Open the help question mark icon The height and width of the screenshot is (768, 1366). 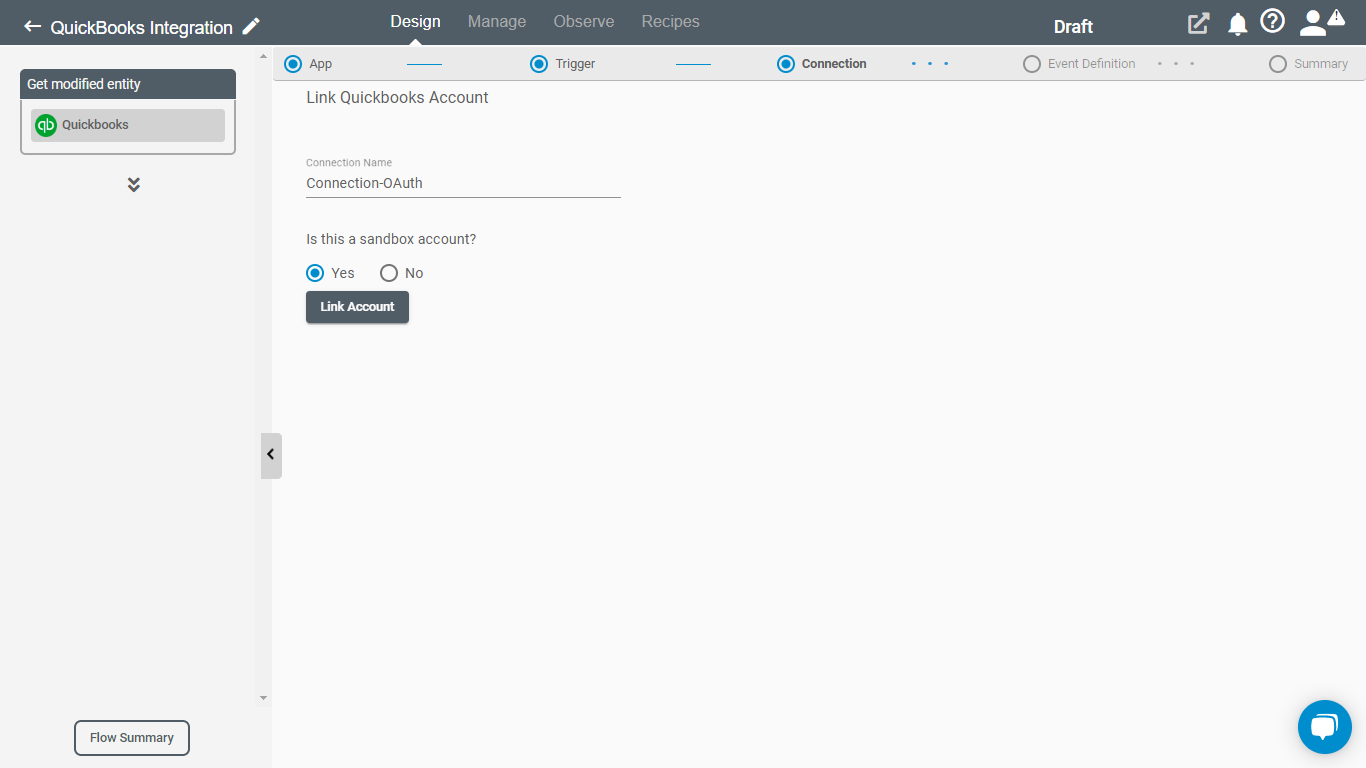[1272, 21]
